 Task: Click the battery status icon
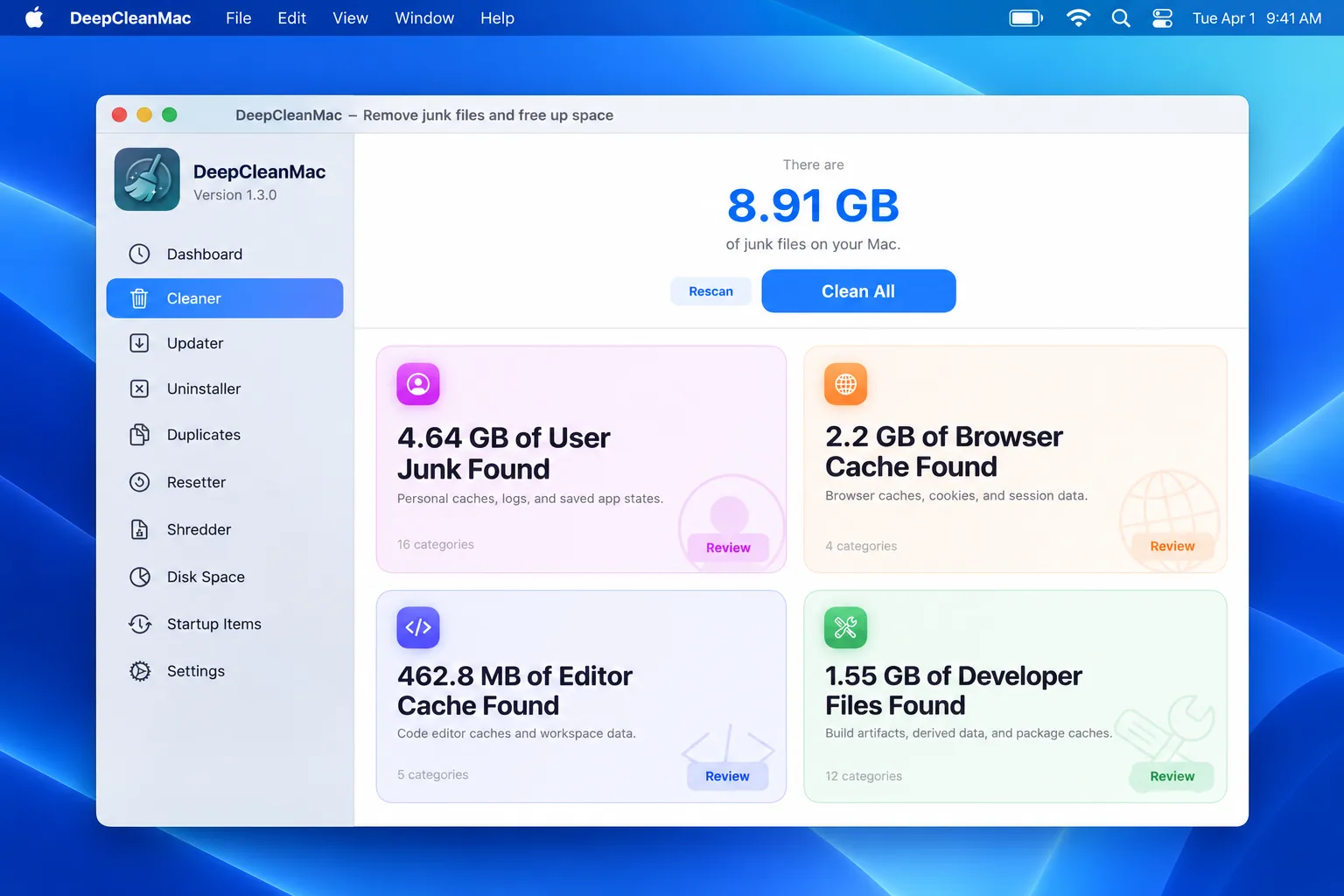tap(1026, 17)
